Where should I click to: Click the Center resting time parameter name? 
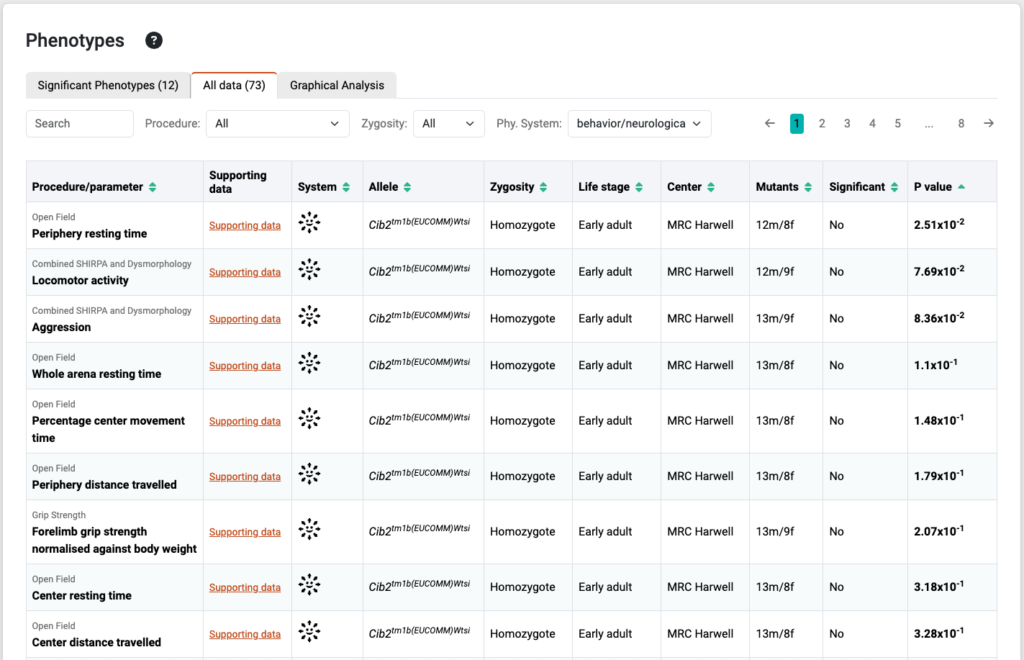coord(82,596)
